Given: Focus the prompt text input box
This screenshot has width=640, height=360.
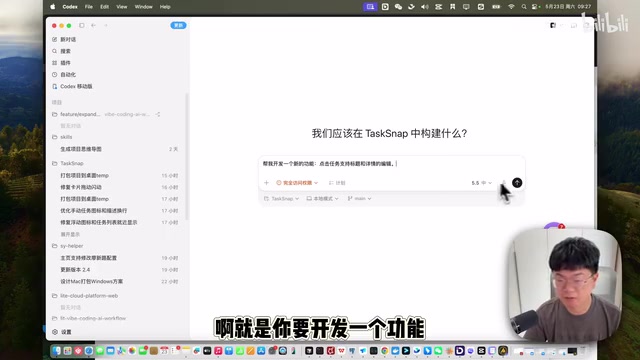Looking at the screenshot, I should coord(391,164).
